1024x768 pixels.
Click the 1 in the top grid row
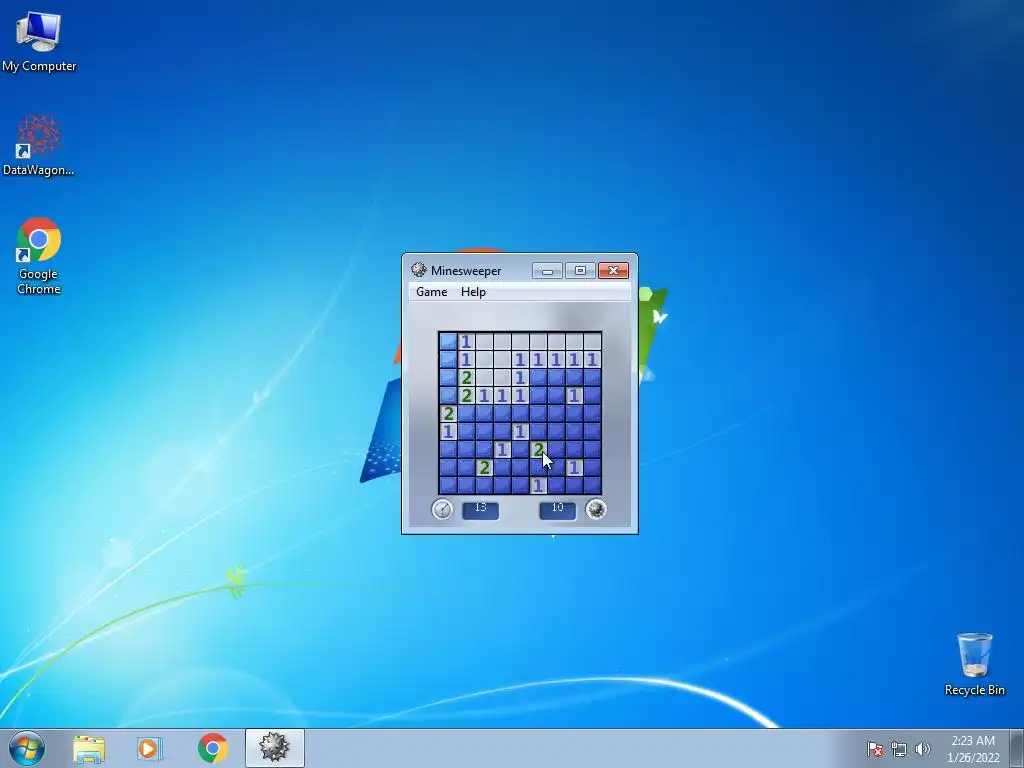[466, 341]
